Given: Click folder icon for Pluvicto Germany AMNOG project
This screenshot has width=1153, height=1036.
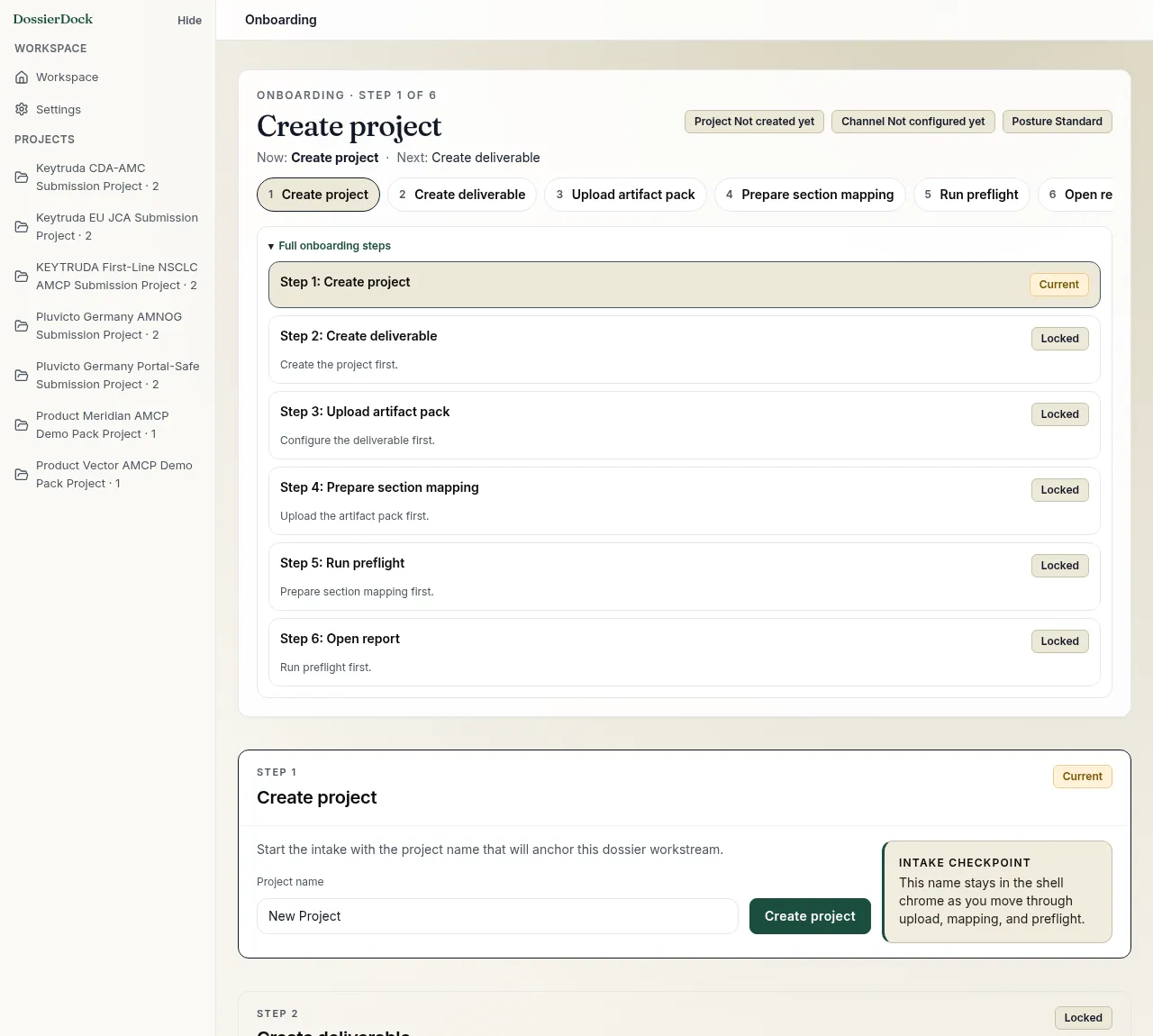Looking at the screenshot, I should 22,326.
